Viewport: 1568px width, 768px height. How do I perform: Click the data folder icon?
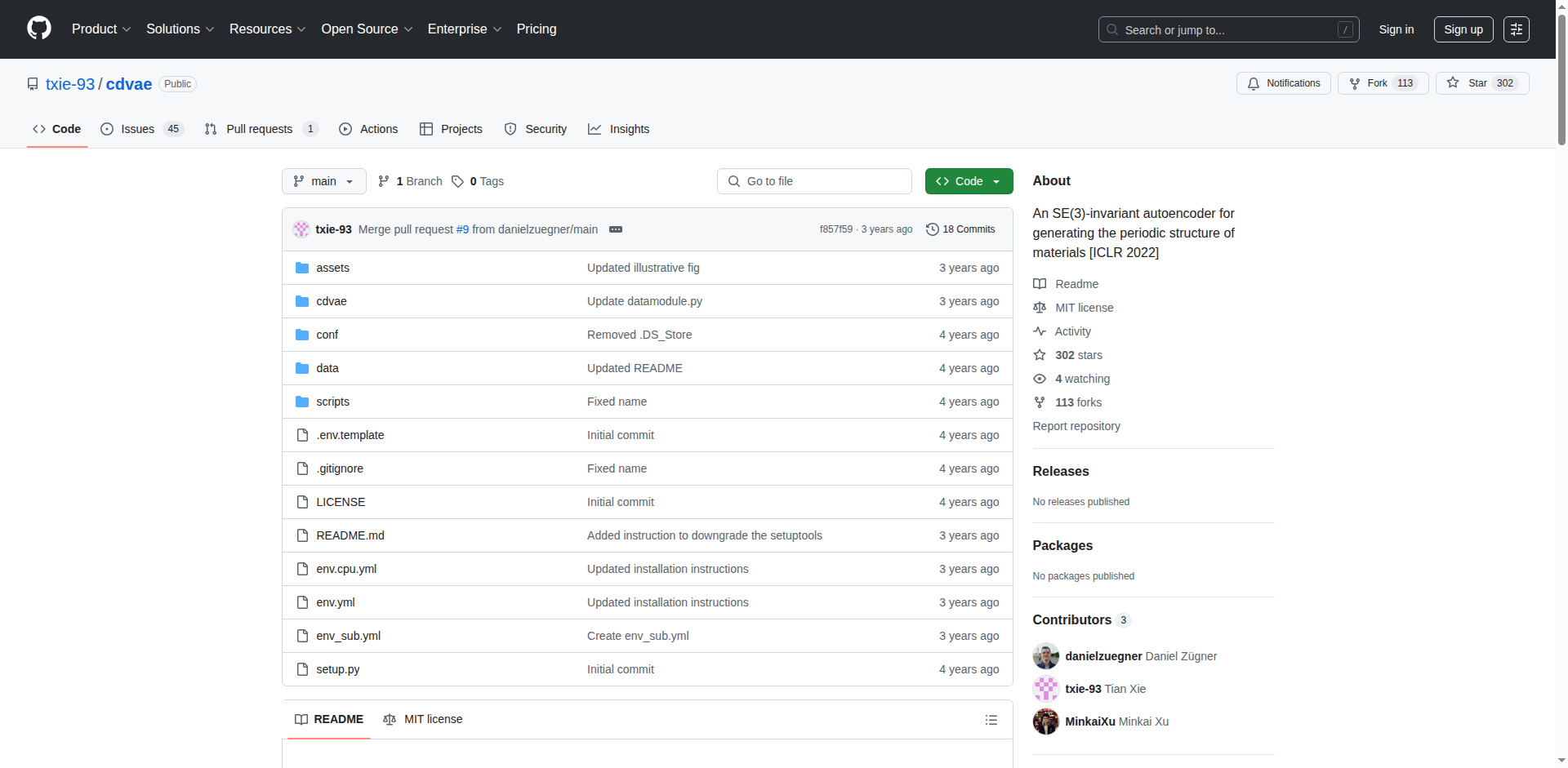[302, 368]
